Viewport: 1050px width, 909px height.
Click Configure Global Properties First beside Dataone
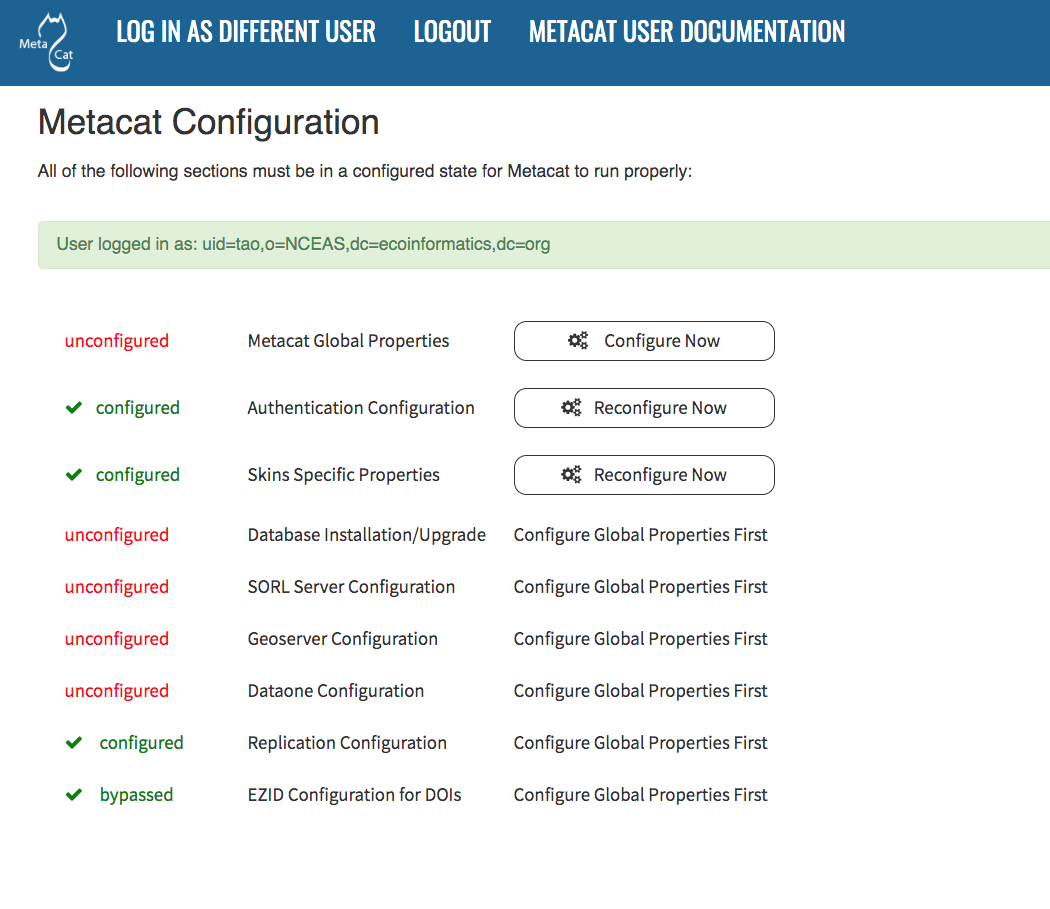[640, 691]
